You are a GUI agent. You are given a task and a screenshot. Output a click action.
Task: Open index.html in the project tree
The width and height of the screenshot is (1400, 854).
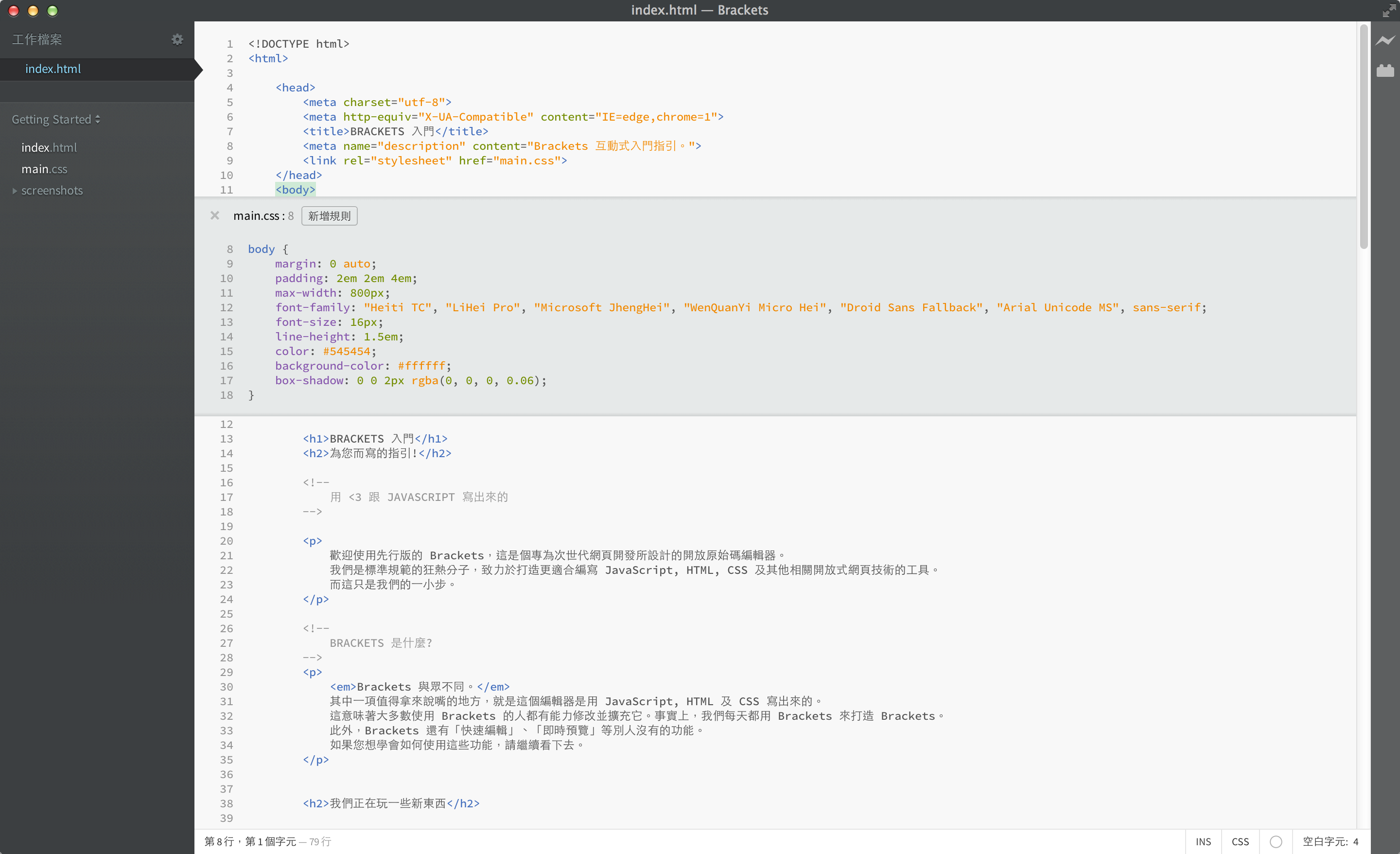click(49, 147)
